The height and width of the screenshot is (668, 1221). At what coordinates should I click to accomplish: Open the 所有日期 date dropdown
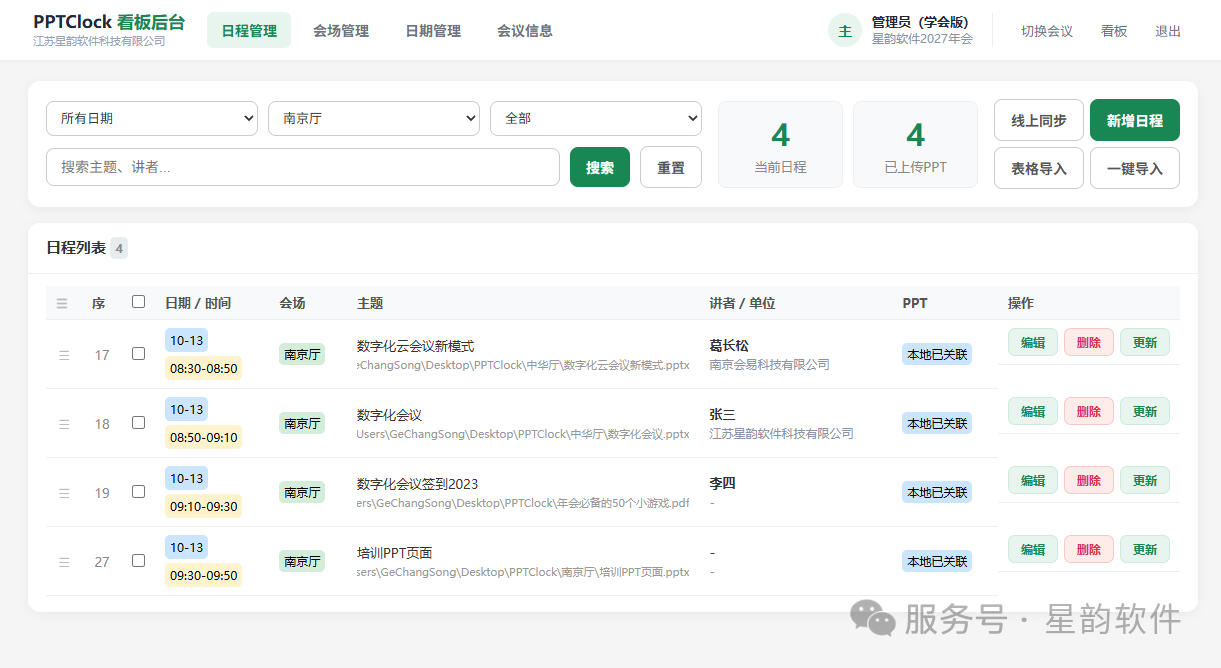click(152, 118)
